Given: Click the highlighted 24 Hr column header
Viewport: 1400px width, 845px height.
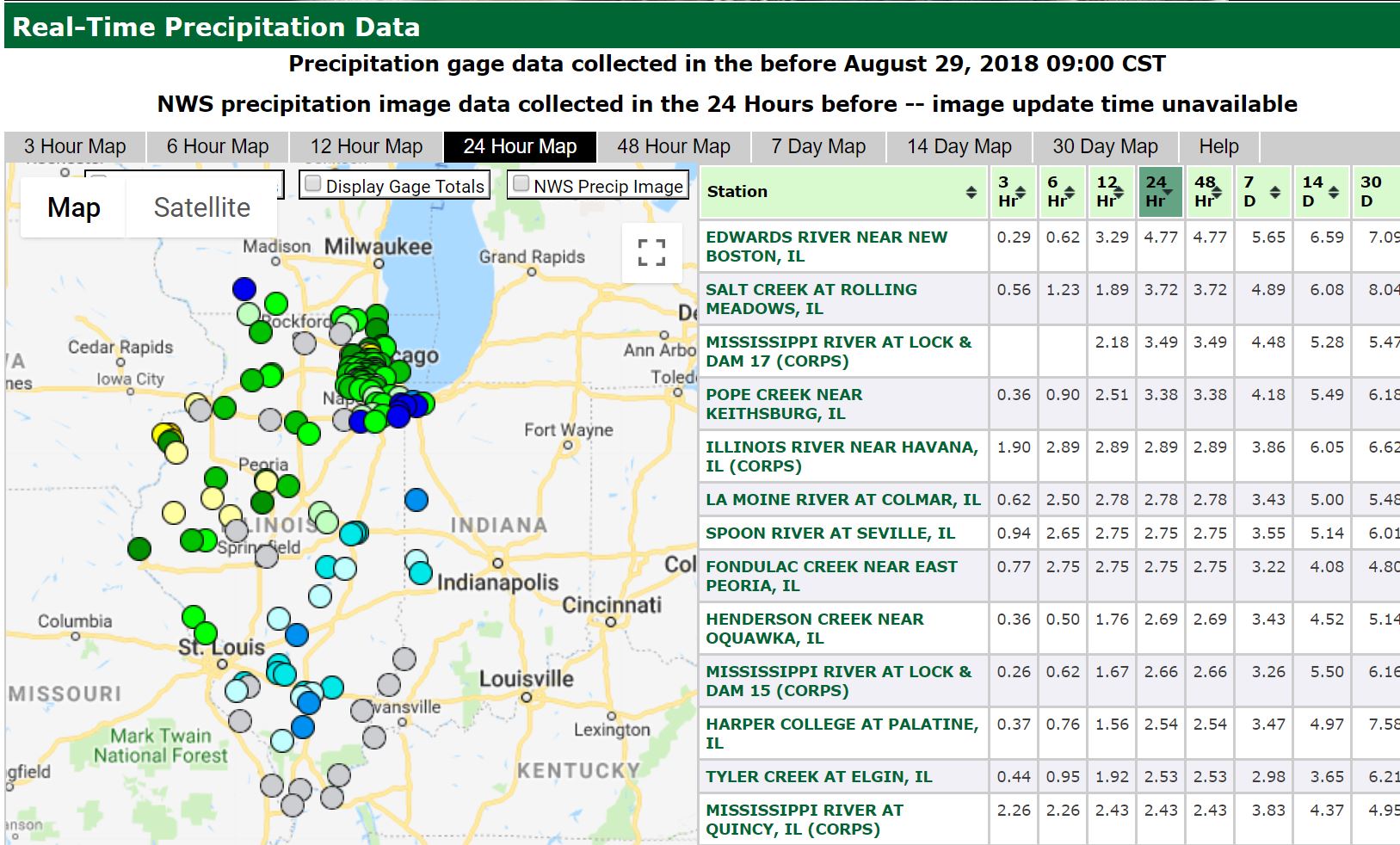Looking at the screenshot, I should pyautogui.click(x=1159, y=192).
